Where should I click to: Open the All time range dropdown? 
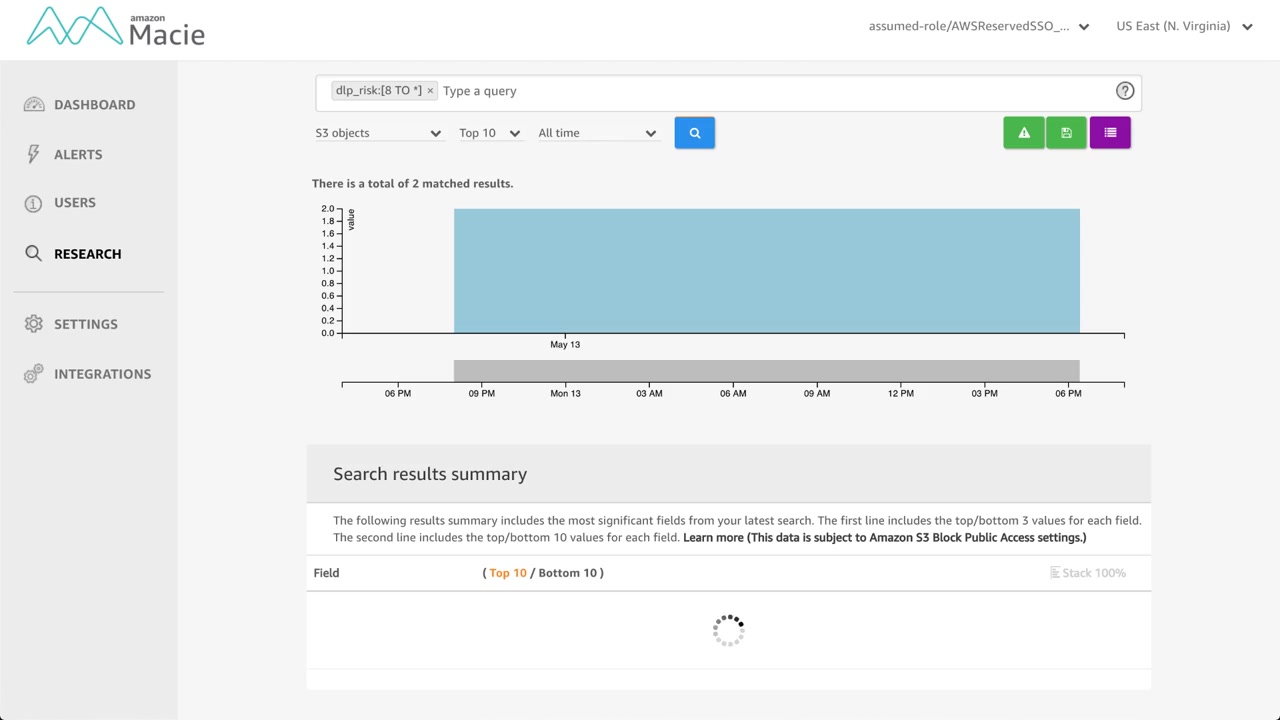(x=597, y=133)
